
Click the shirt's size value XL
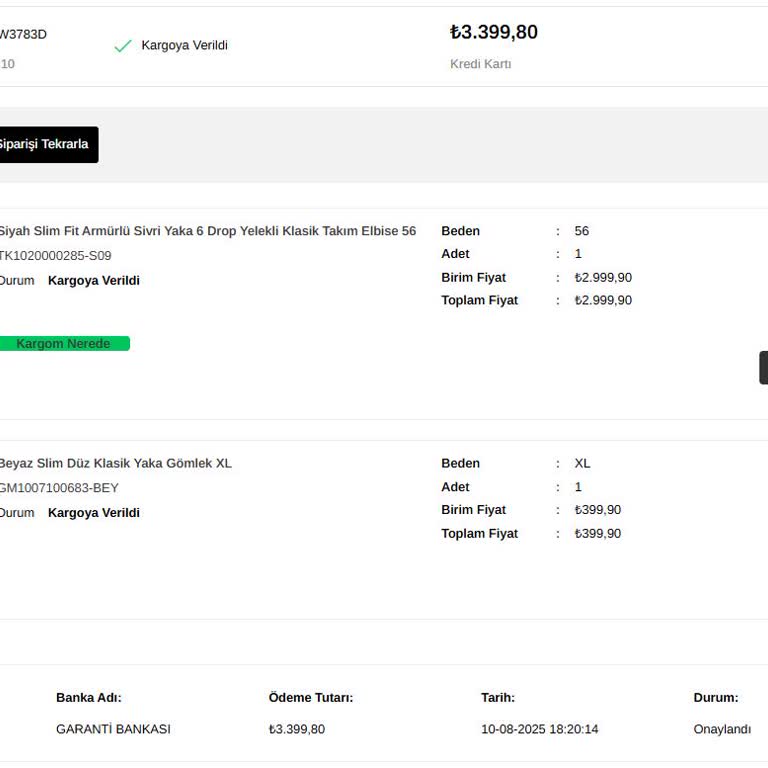(x=582, y=463)
